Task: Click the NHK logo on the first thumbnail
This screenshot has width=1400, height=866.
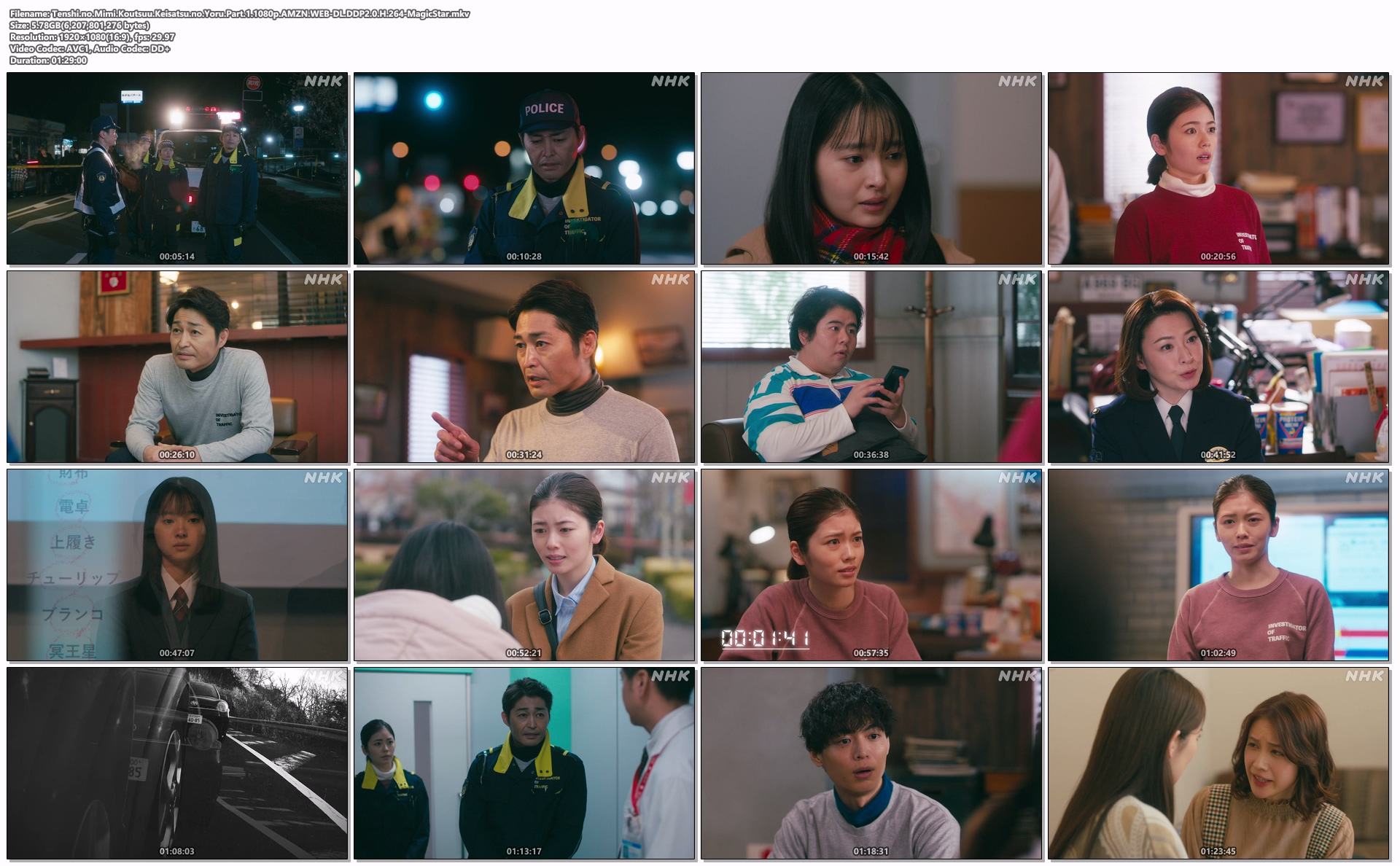Action: [323, 81]
